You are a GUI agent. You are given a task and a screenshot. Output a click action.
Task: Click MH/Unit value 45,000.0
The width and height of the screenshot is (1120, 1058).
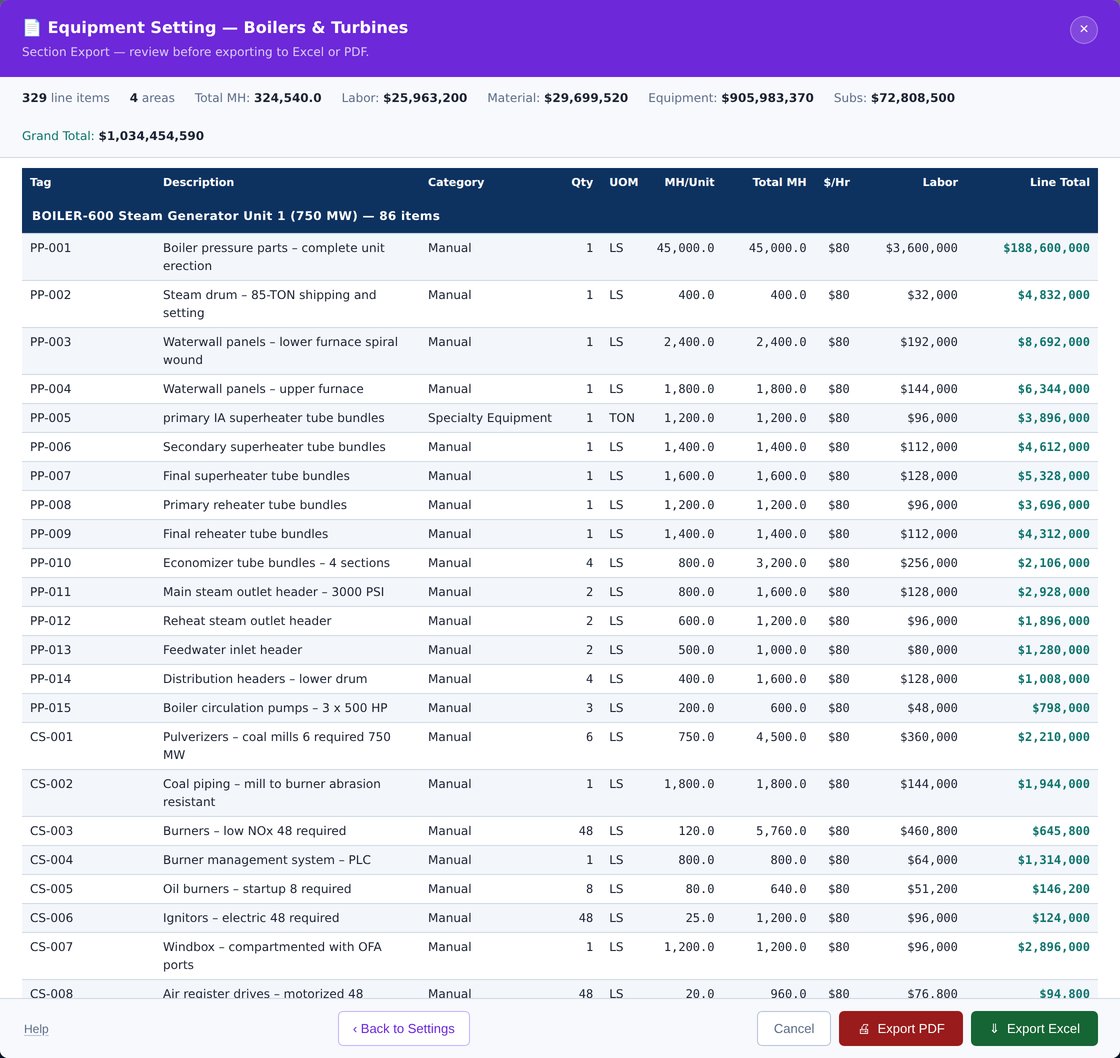tap(685, 248)
